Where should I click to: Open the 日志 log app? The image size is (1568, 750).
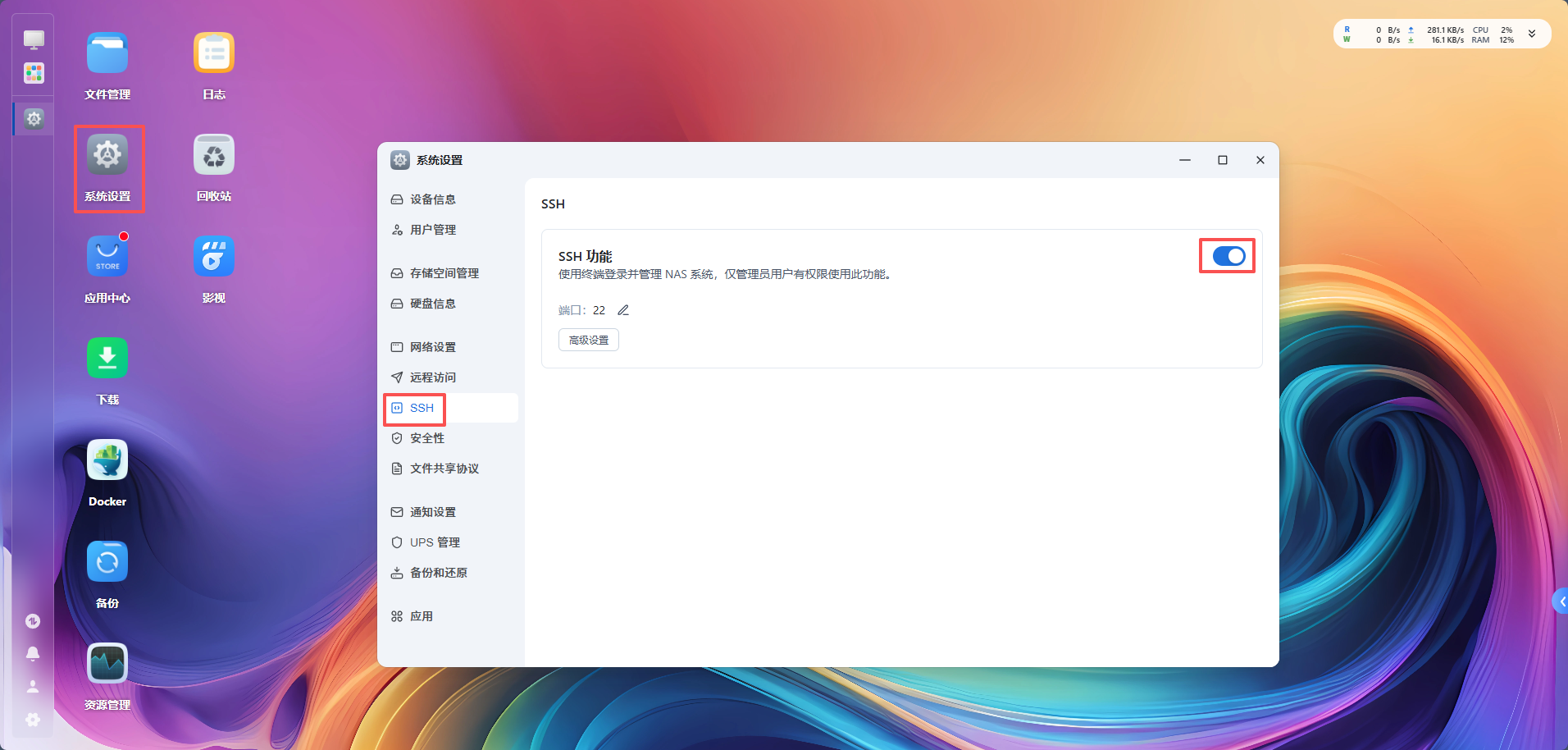click(x=214, y=53)
